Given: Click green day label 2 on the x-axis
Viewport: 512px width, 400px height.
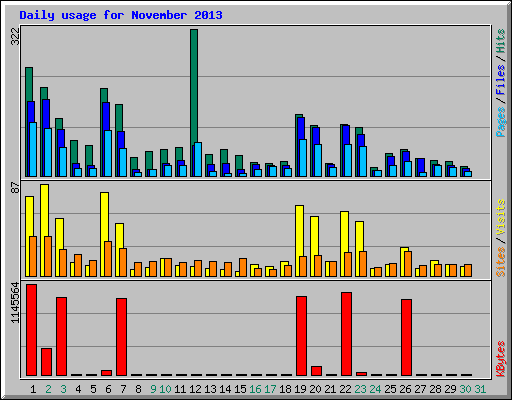Looking at the screenshot, I should click(48, 389).
